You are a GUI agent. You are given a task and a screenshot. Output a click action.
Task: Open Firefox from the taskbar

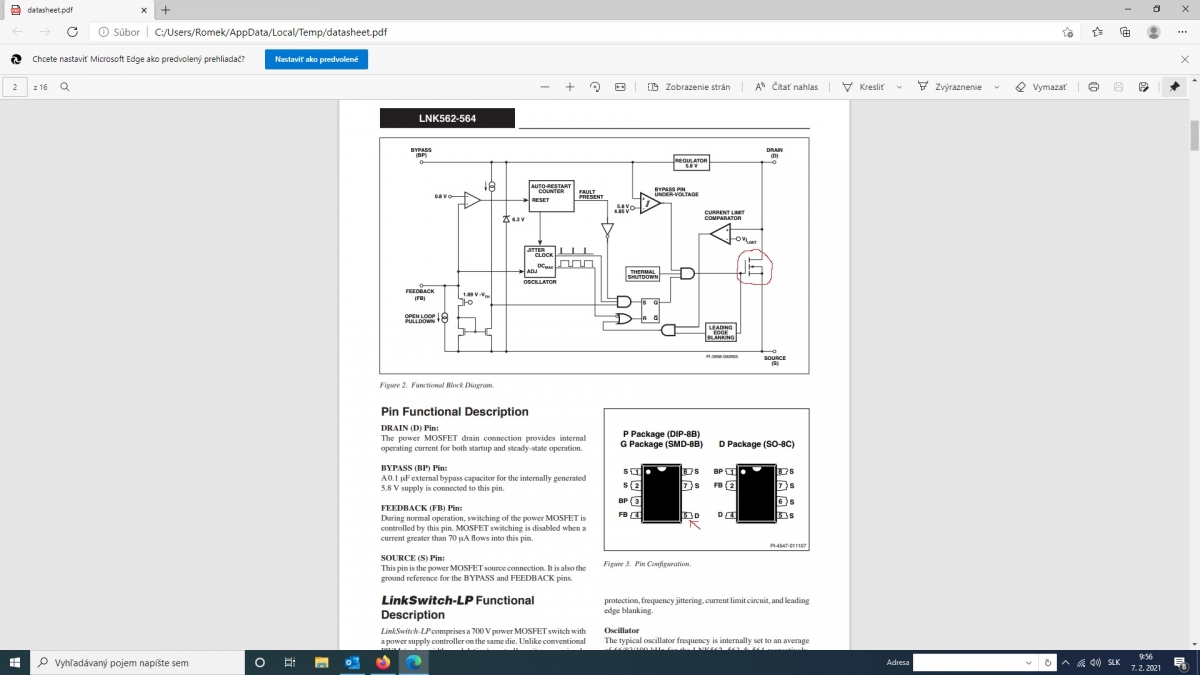click(383, 662)
